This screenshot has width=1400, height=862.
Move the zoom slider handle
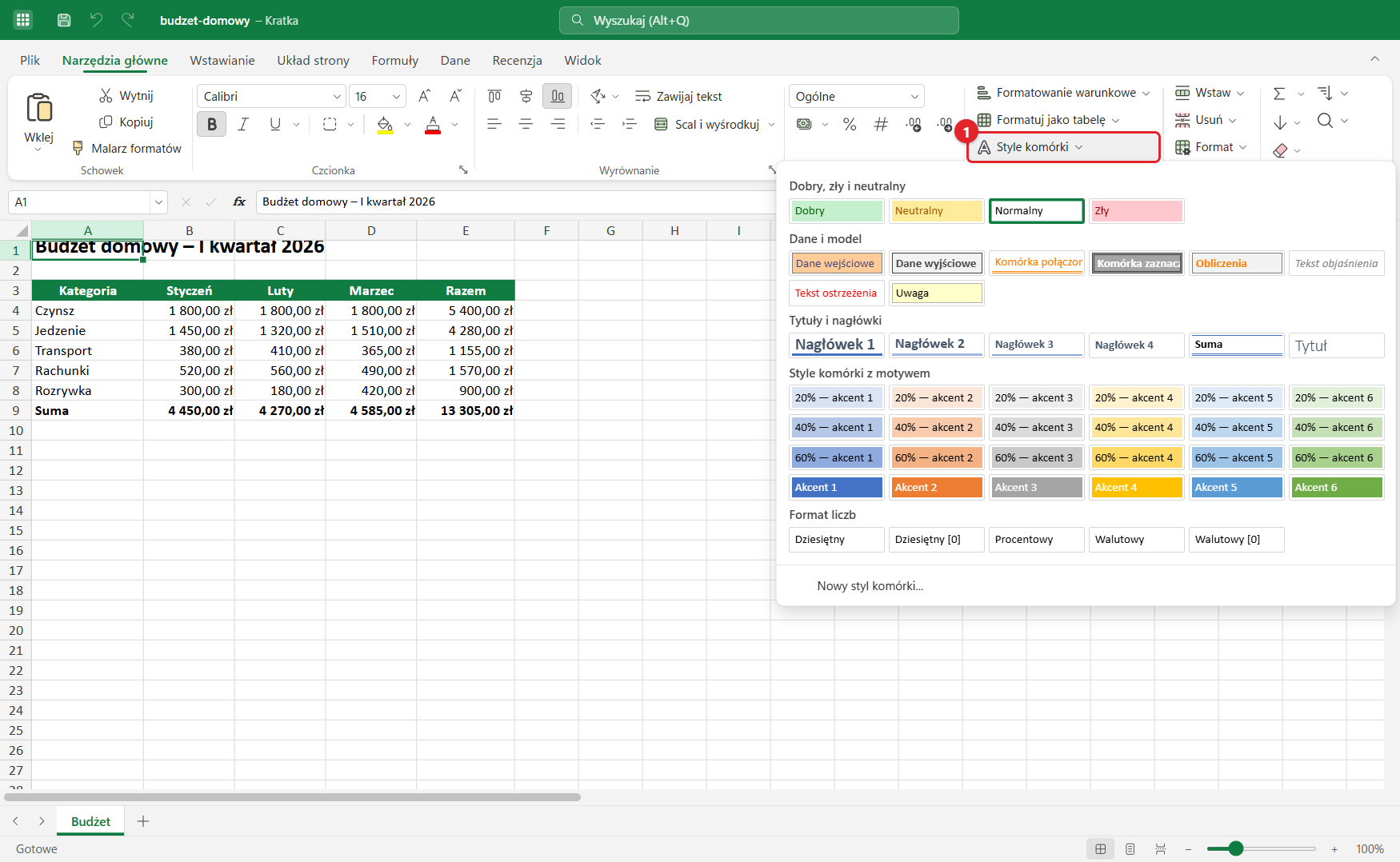point(1236,849)
